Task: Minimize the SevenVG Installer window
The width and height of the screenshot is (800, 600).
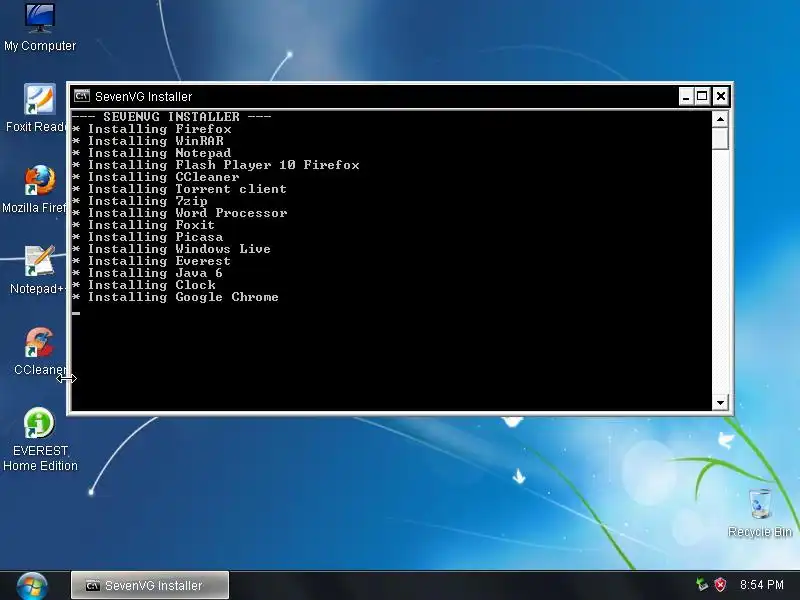Action: pos(686,96)
